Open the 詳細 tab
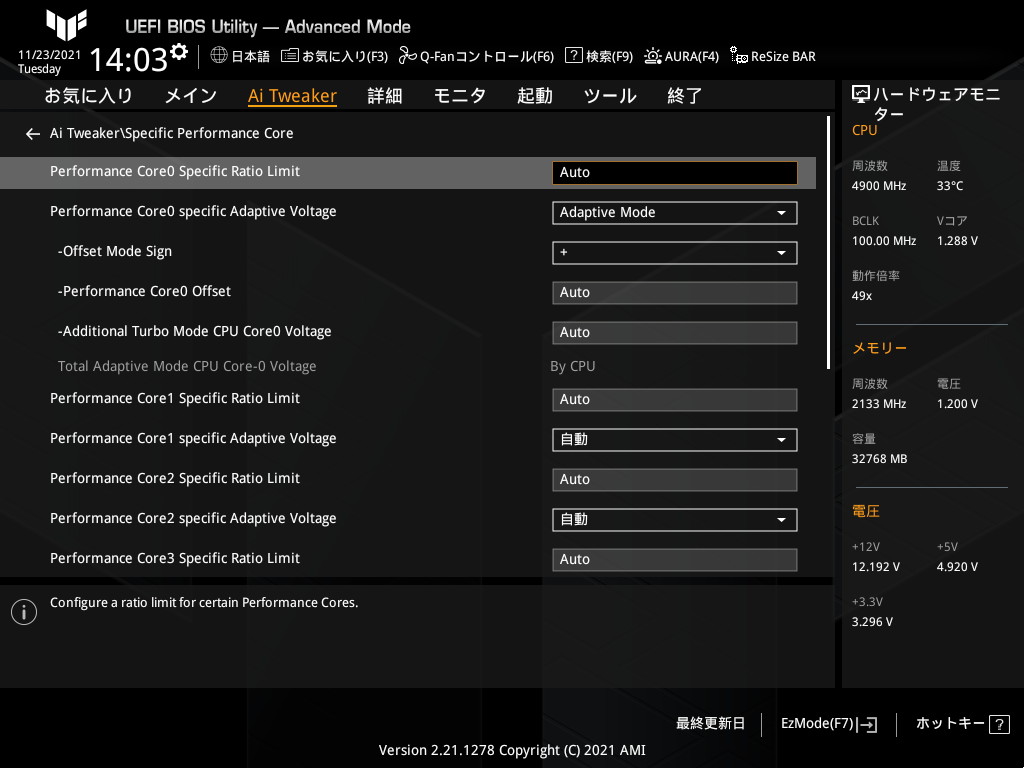The height and width of the screenshot is (768, 1024). click(385, 96)
